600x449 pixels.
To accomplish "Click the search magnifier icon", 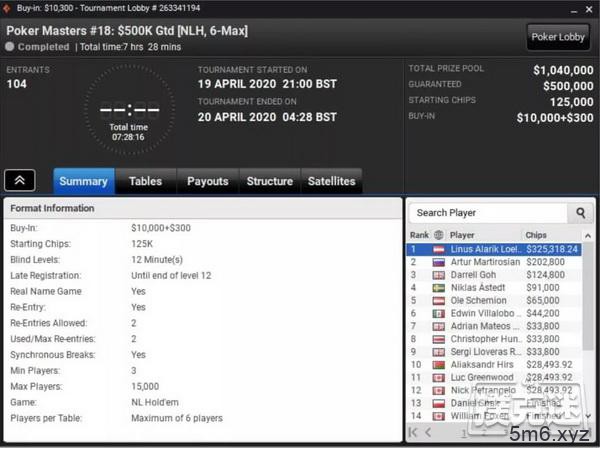I will [x=580, y=213].
